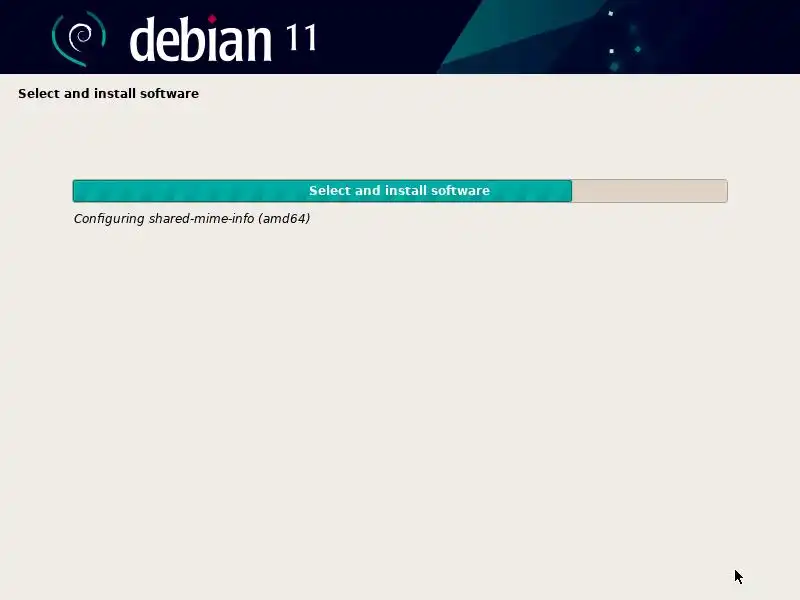800x600 pixels.
Task: Click the 'Select and install software' page heading
Action: (x=108, y=93)
